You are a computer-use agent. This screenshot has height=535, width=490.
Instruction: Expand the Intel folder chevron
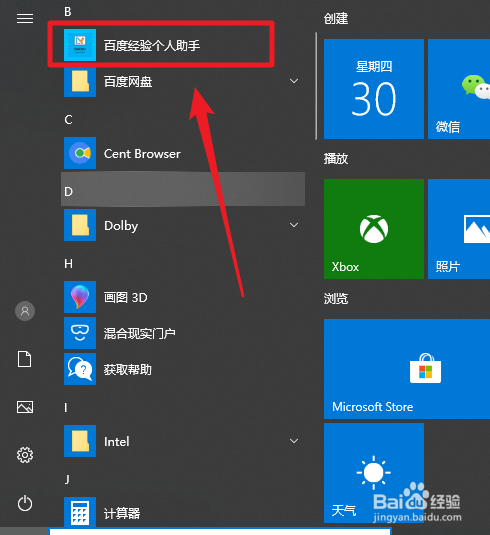pyautogui.click(x=294, y=441)
